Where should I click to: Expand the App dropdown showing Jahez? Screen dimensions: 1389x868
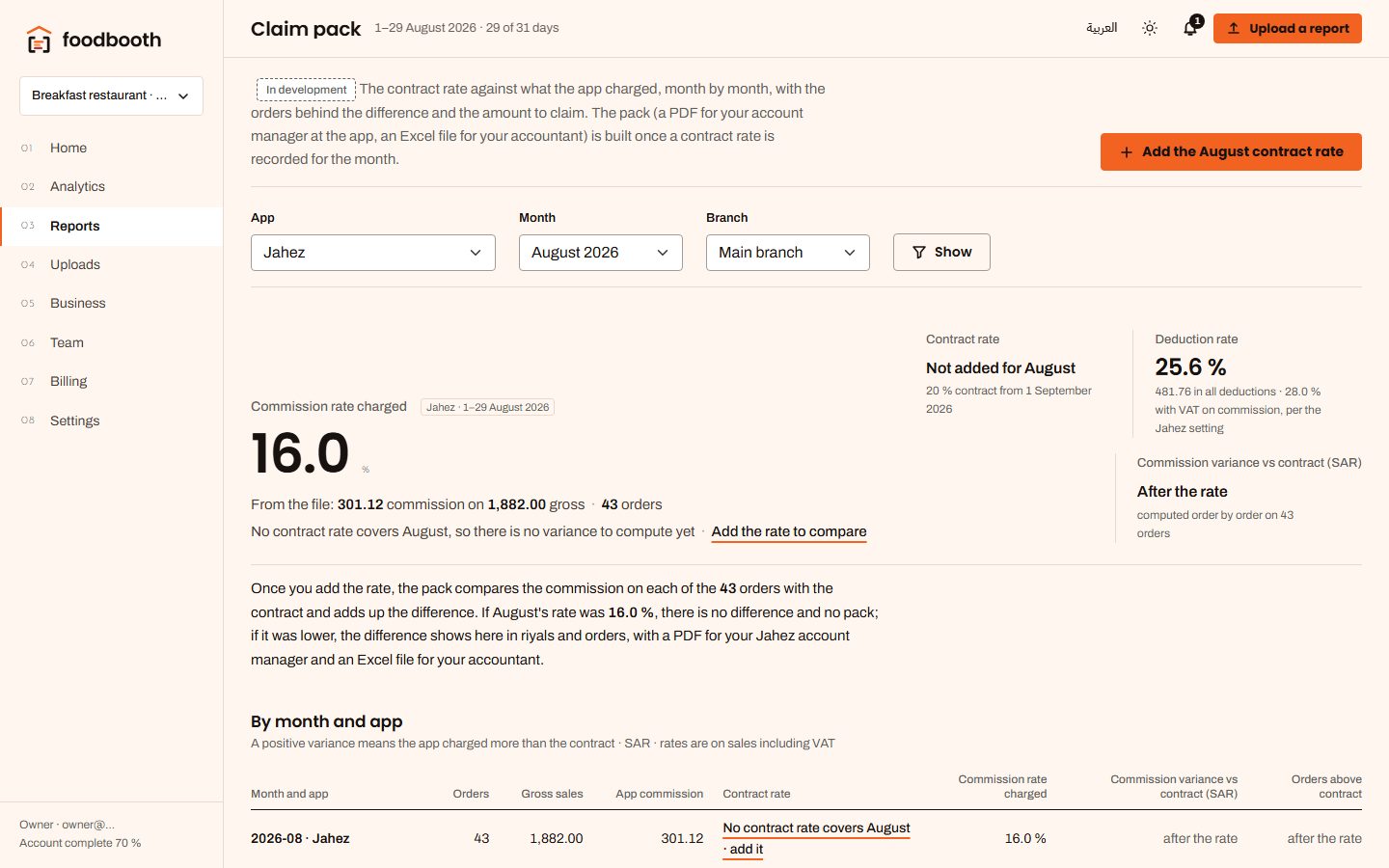coord(373,253)
